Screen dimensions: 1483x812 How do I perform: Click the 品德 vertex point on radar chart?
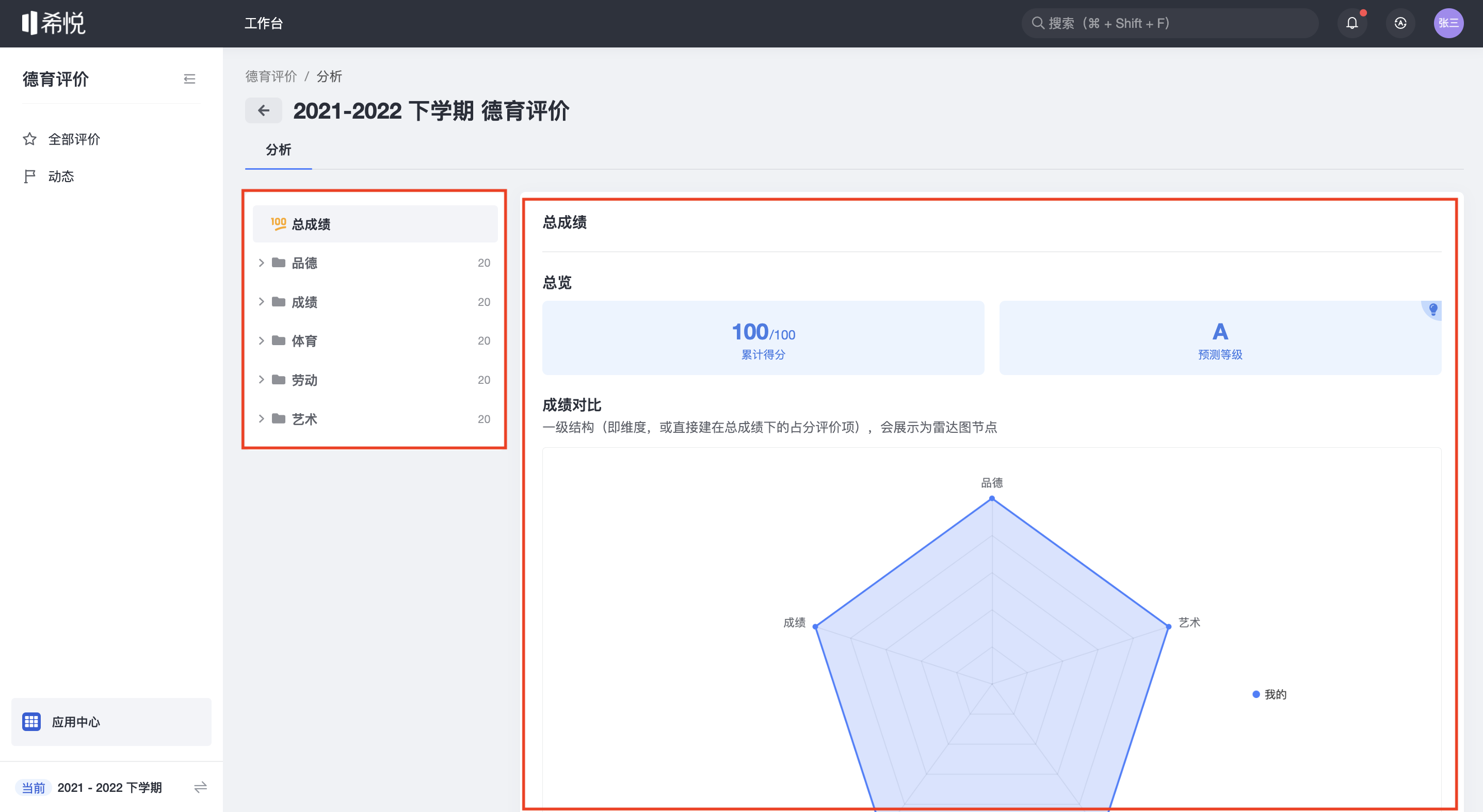(x=991, y=498)
